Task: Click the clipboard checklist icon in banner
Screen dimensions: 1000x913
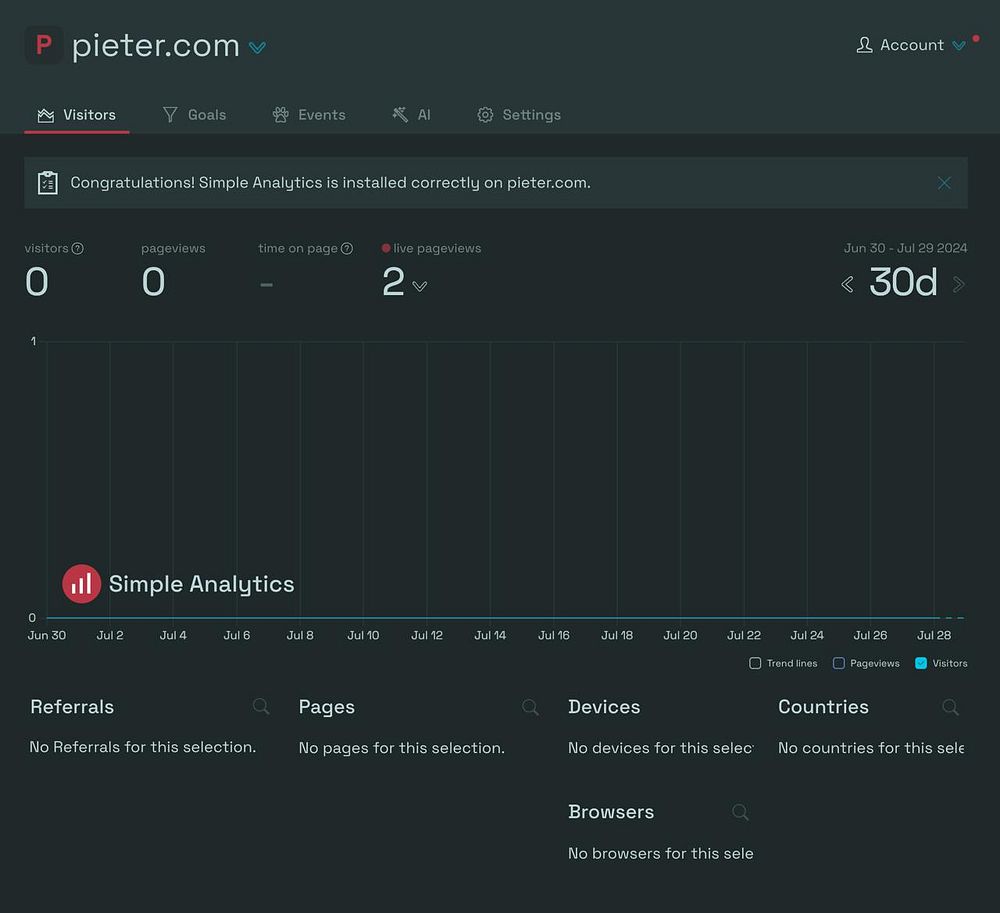Action: [48, 183]
